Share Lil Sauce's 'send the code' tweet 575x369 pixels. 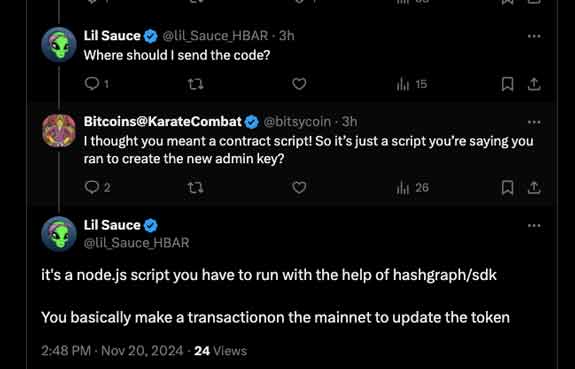(534, 84)
